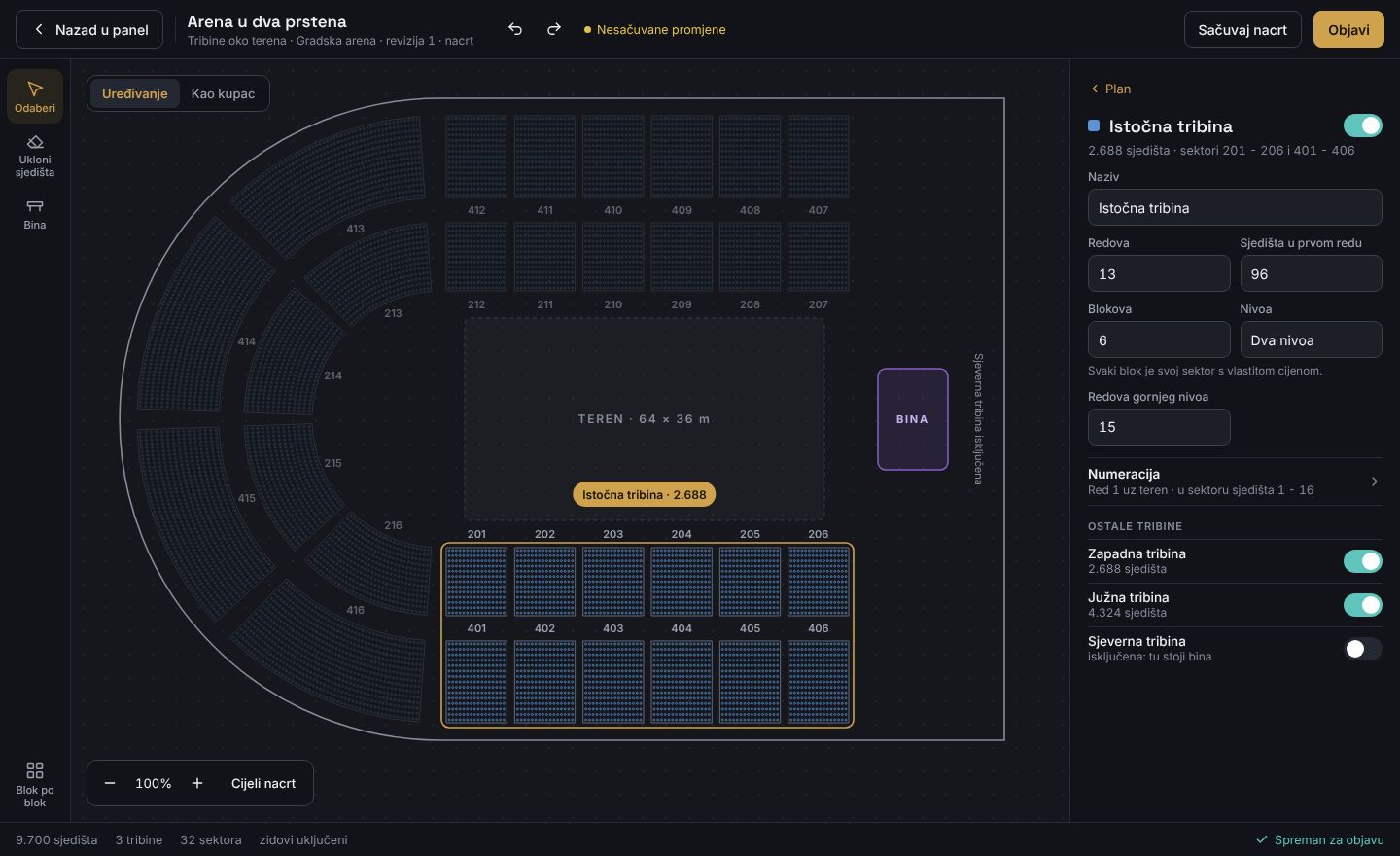Zoom out with the minus icon
Viewport: 1400px width, 856px height.
110,783
